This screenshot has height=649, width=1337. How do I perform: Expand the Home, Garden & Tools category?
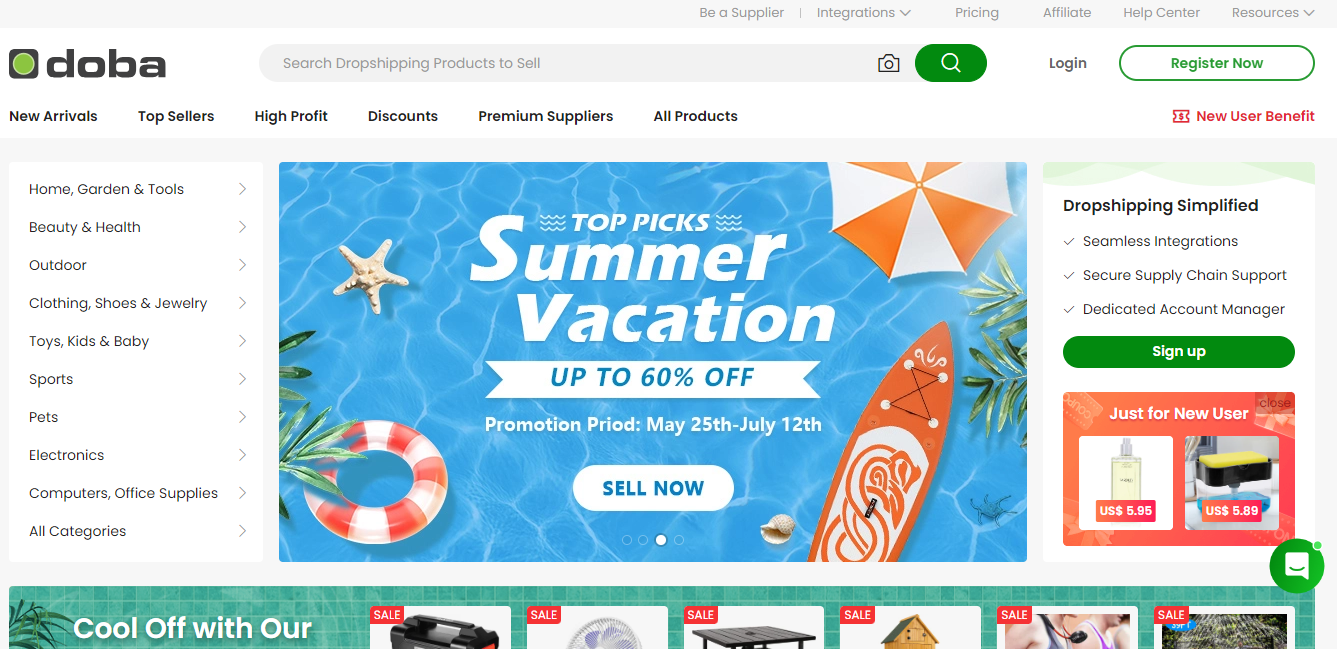(136, 189)
